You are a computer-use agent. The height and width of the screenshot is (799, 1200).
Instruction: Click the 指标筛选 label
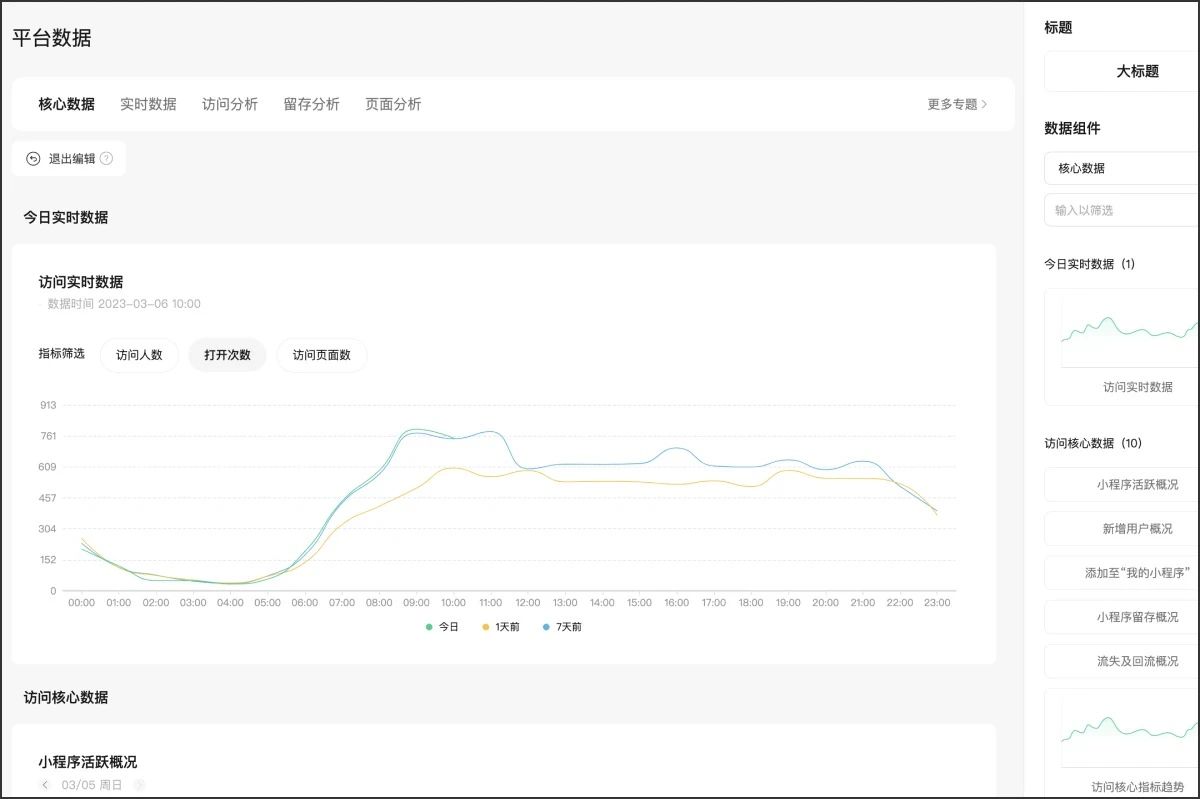(62, 354)
